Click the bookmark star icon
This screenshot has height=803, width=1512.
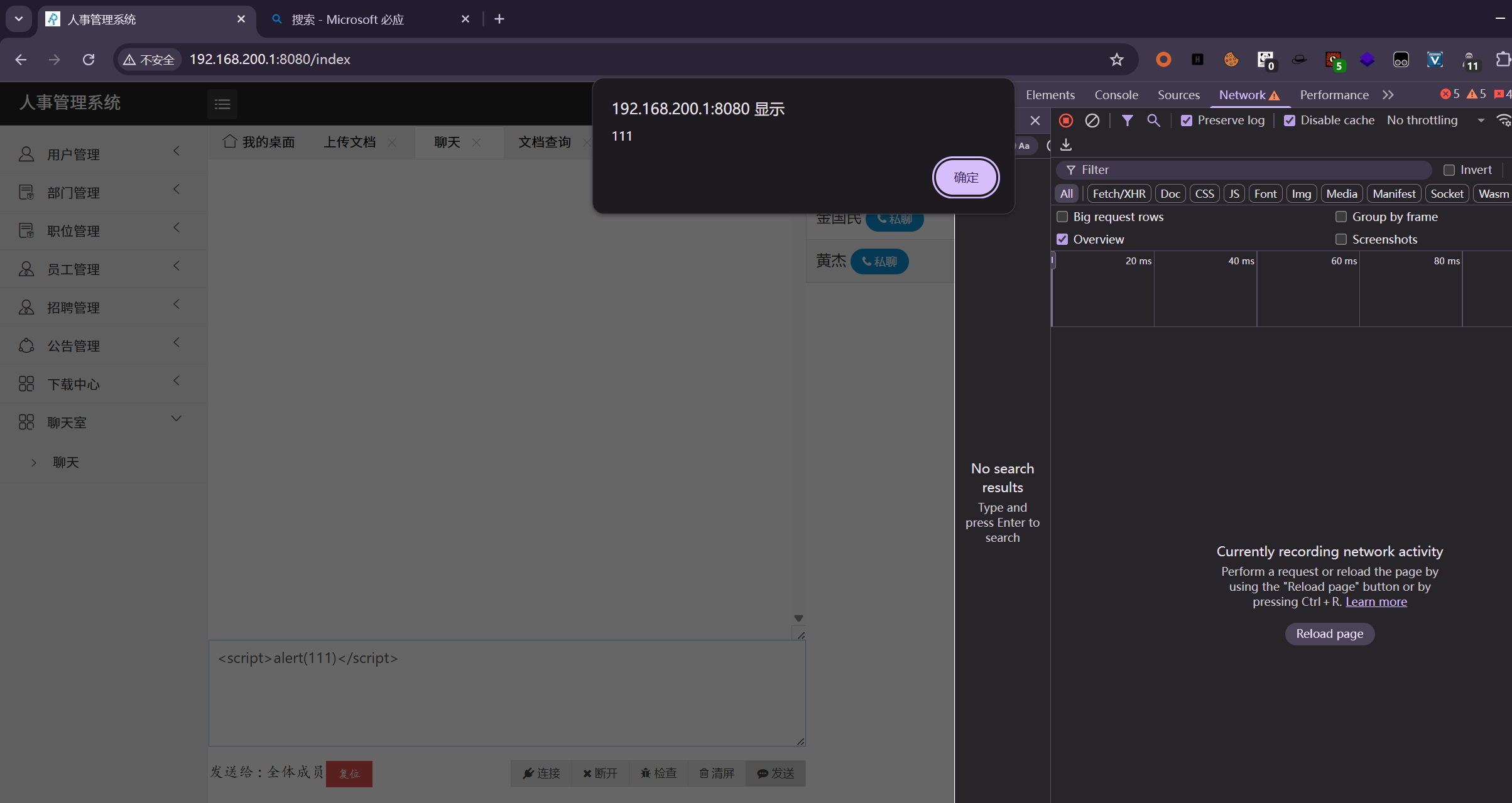1116,60
